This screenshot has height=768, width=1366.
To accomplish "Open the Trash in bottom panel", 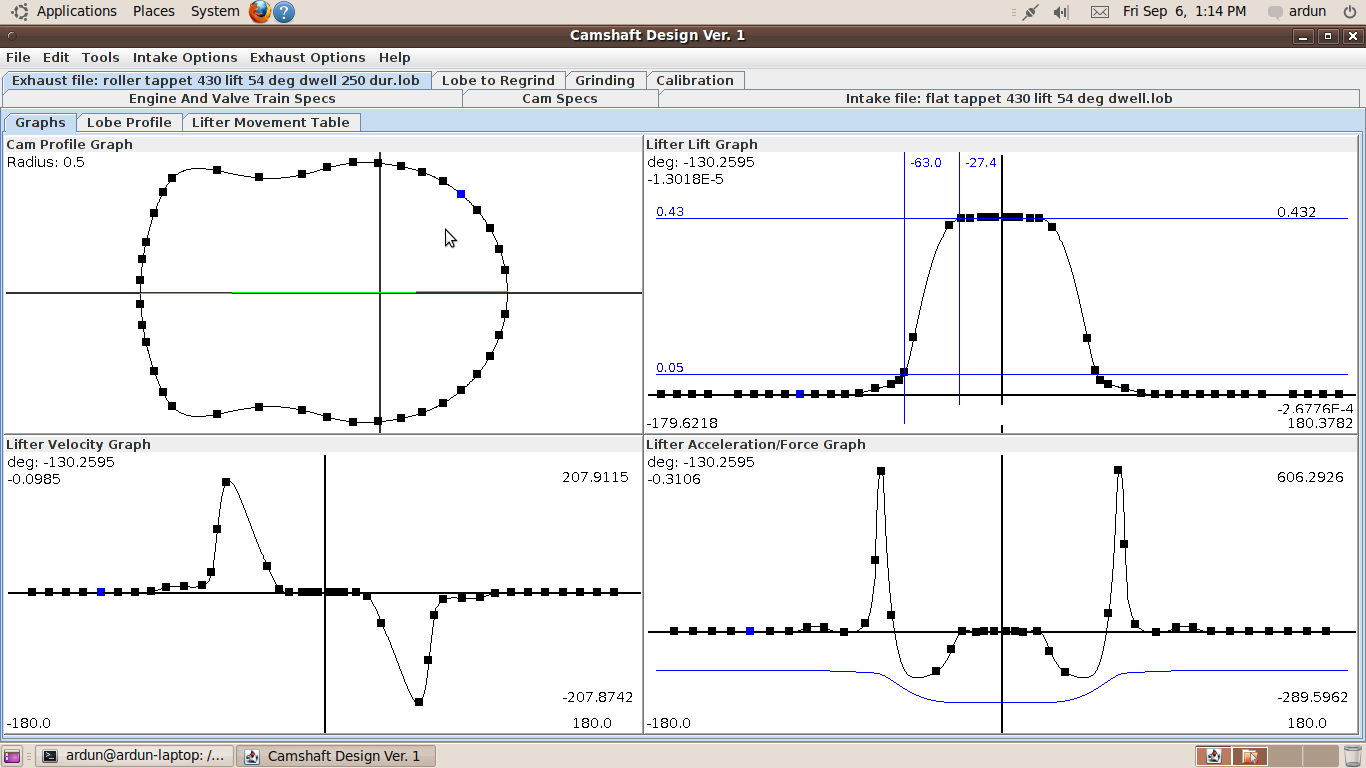I will point(1352,756).
